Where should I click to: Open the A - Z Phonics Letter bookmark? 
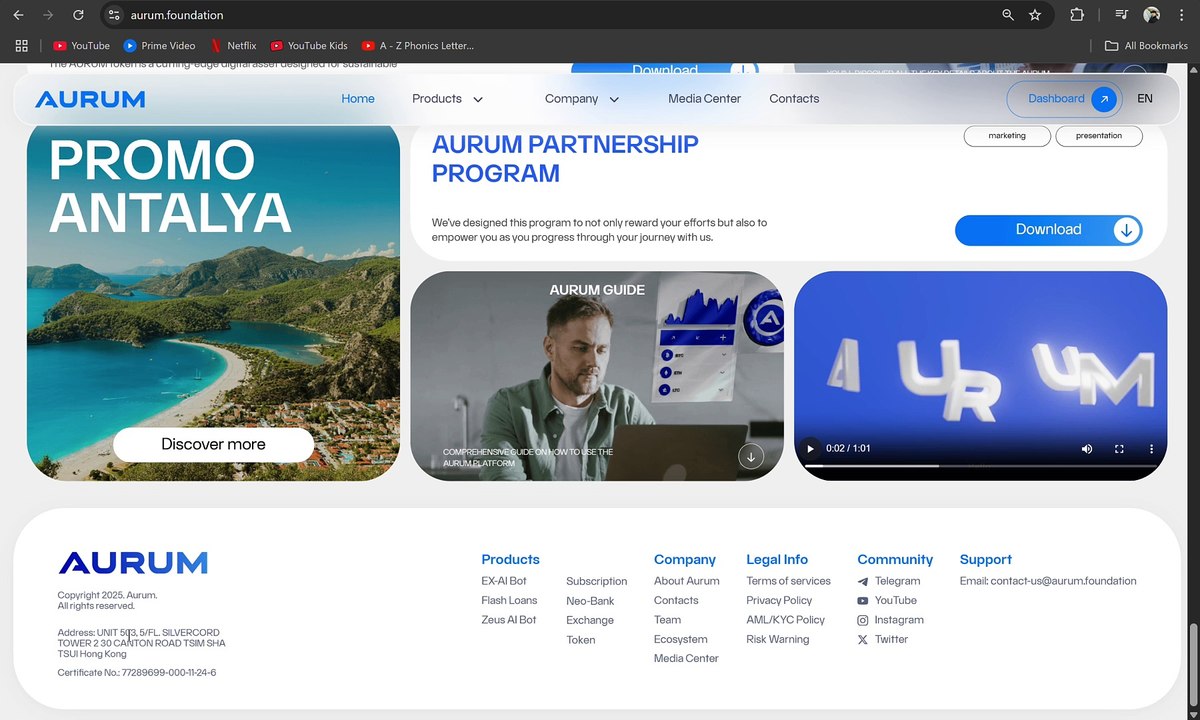point(418,45)
